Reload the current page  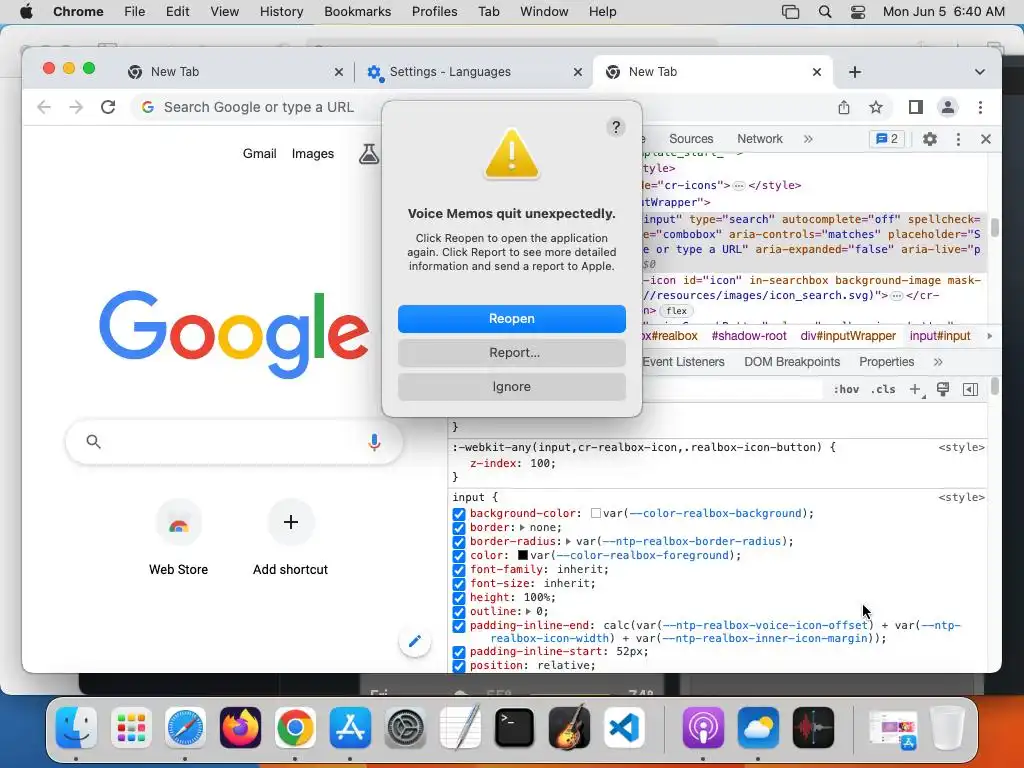[108, 107]
